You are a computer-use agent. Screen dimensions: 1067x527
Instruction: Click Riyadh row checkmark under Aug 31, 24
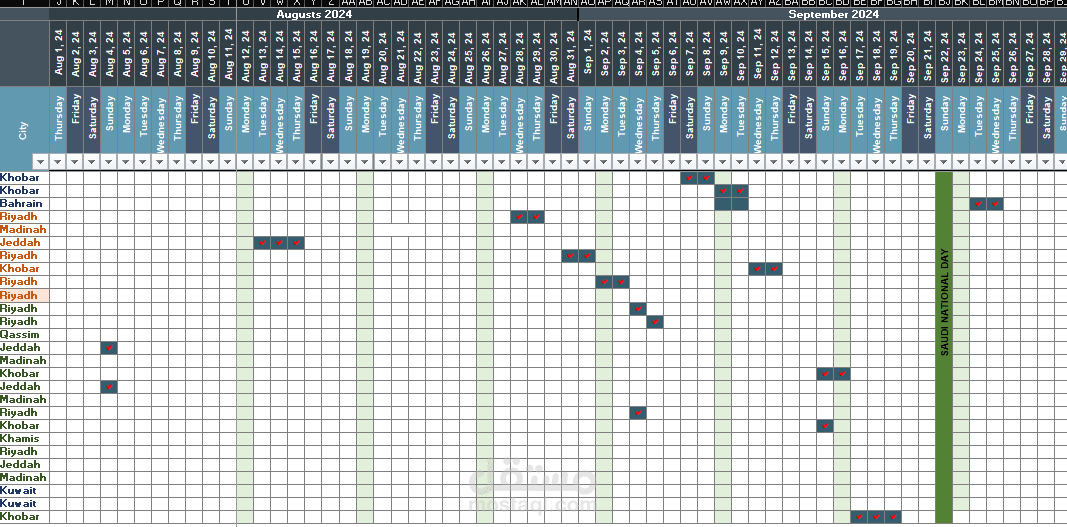[x=570, y=256]
